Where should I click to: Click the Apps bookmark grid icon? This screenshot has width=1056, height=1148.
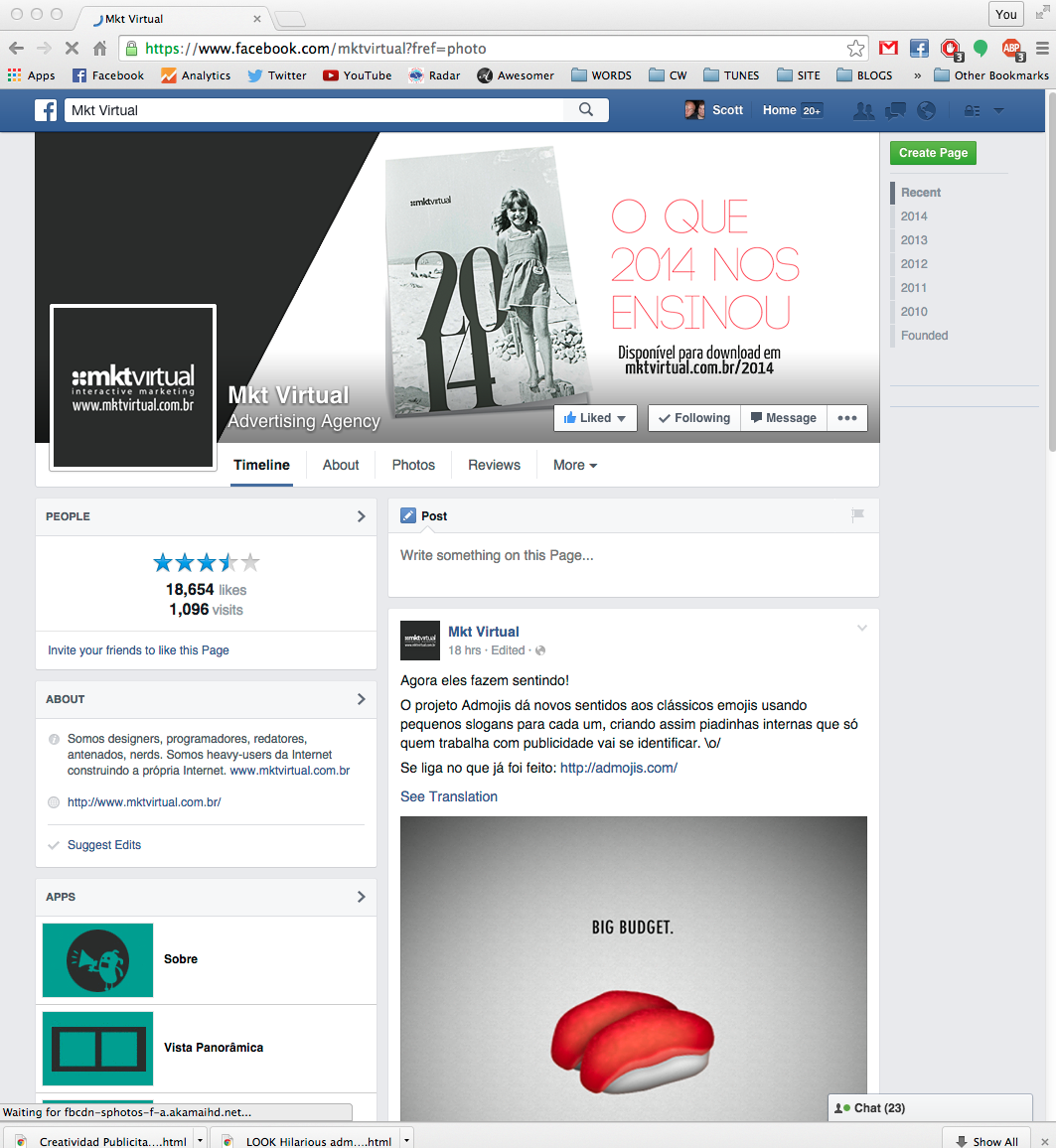click(14, 74)
